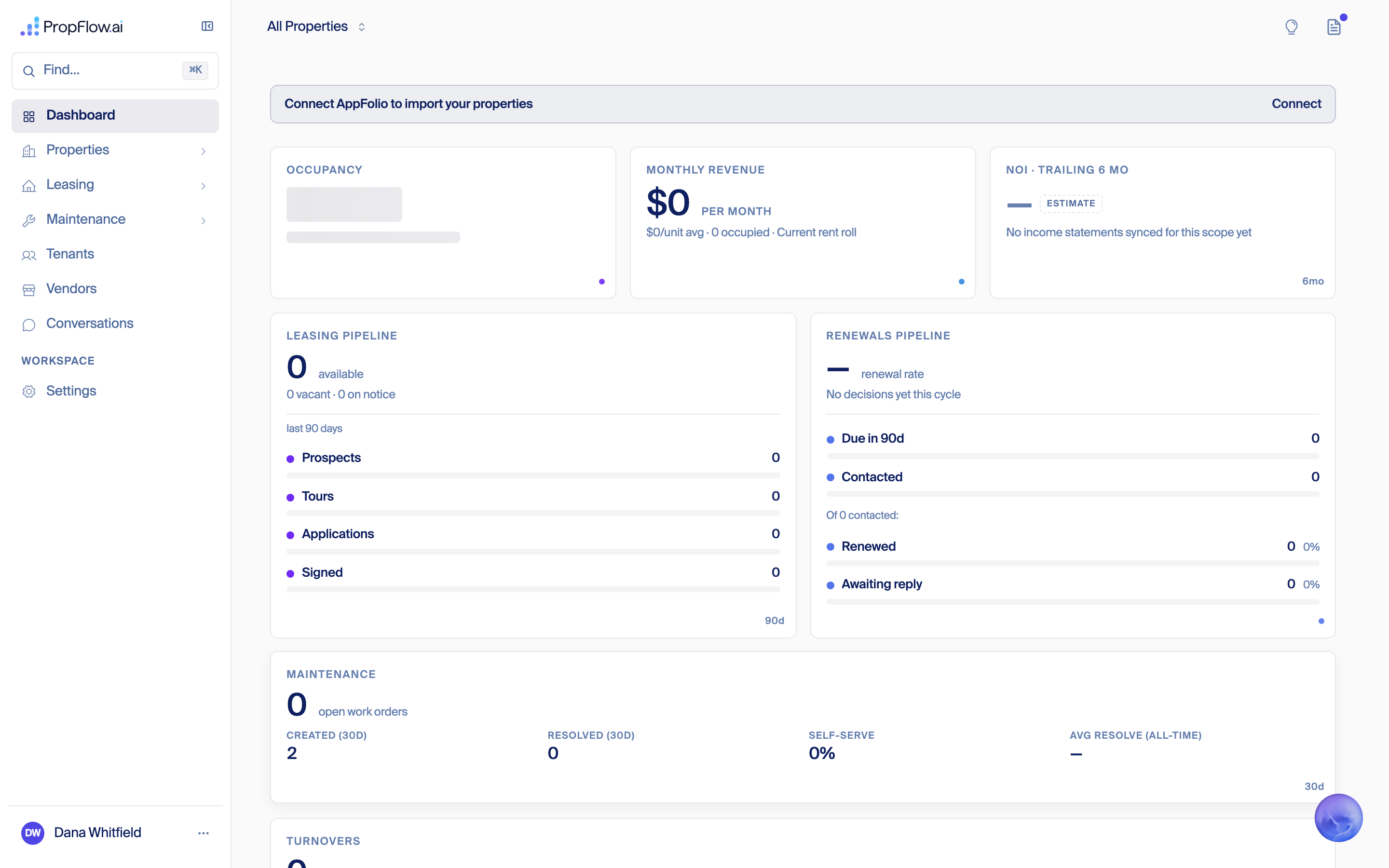Click 90d range on Leasing Pipeline
Screen dimensions: 1389x868
(x=774, y=621)
